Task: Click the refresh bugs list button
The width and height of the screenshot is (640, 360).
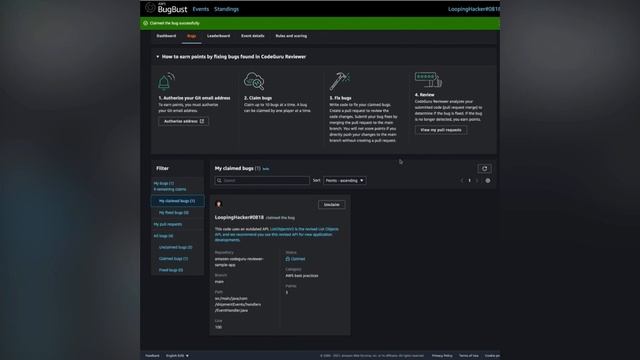Action: 484,169
